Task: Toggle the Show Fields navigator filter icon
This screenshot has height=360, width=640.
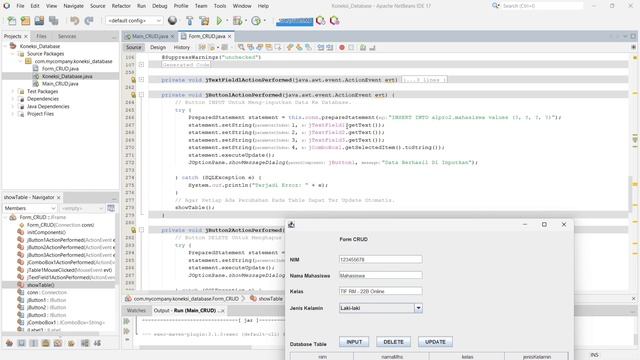Action: click(x=22, y=343)
